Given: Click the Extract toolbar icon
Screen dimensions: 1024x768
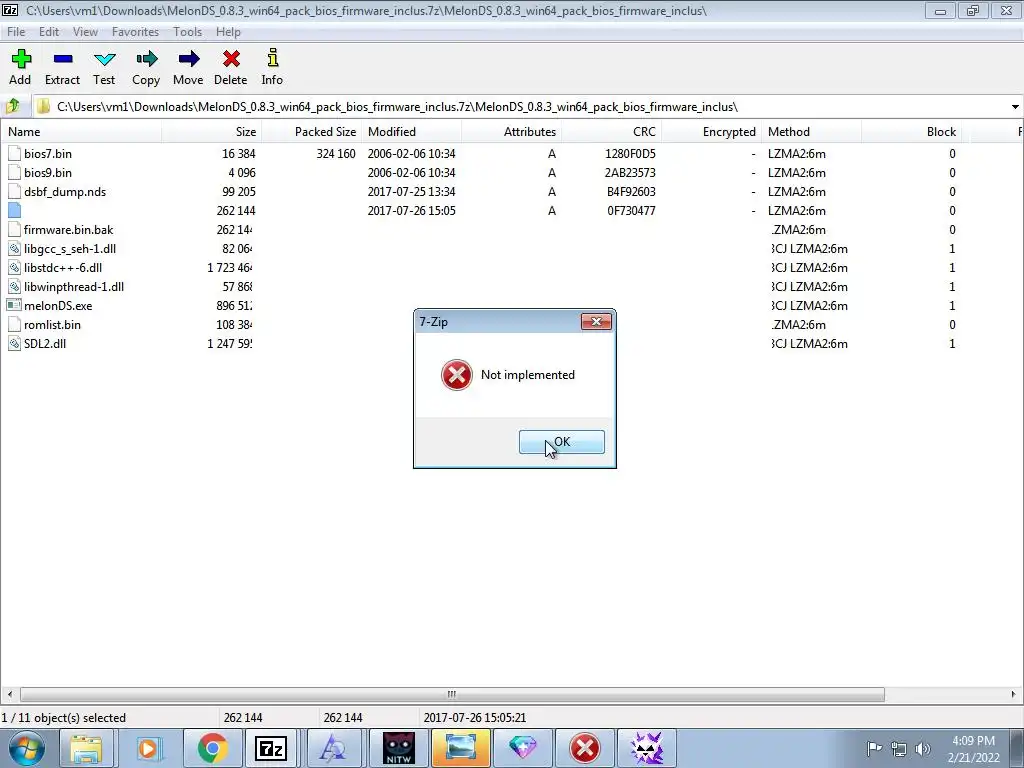Looking at the screenshot, I should (x=63, y=59).
